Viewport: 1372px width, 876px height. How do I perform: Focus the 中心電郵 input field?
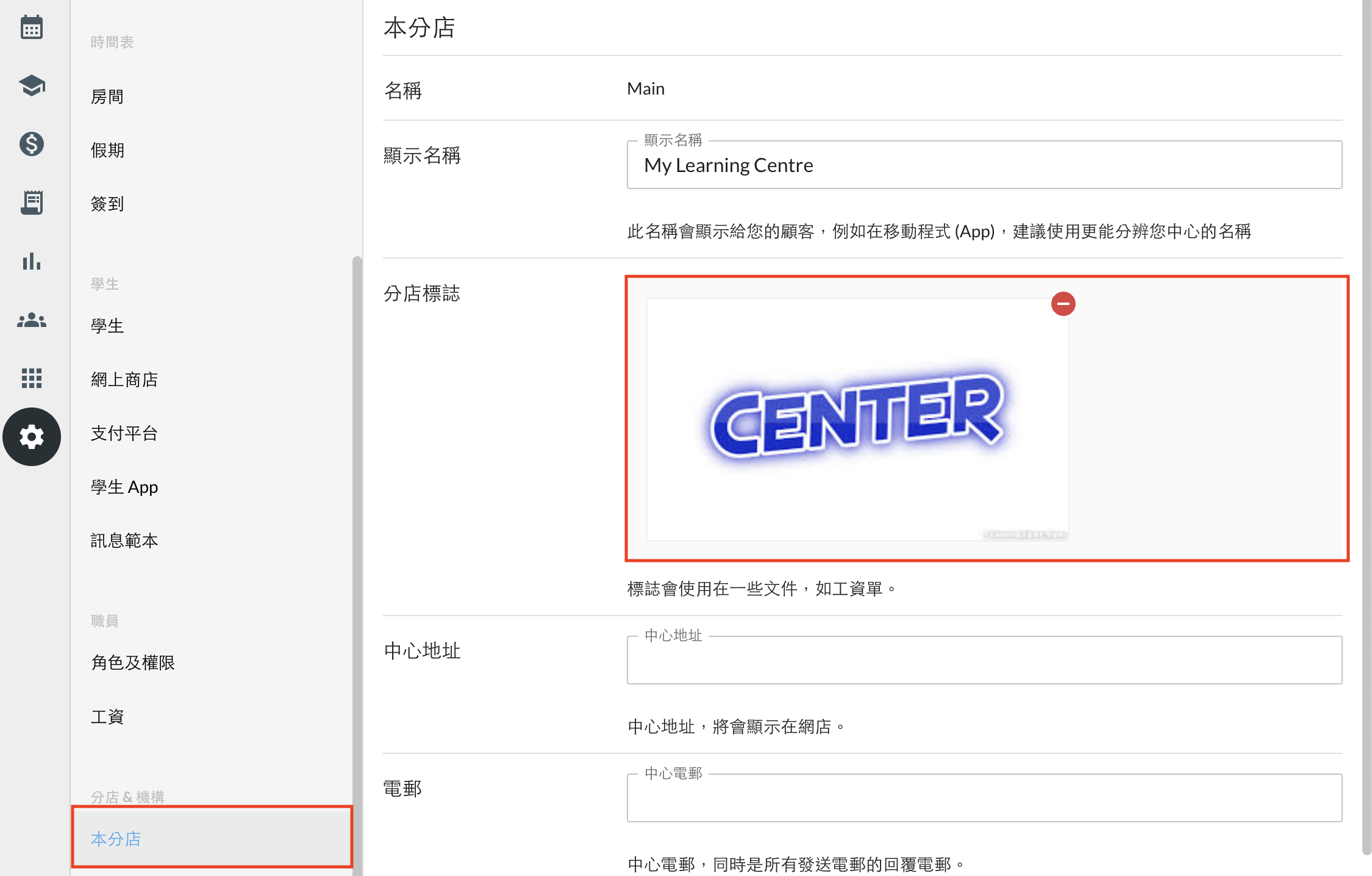[984, 798]
